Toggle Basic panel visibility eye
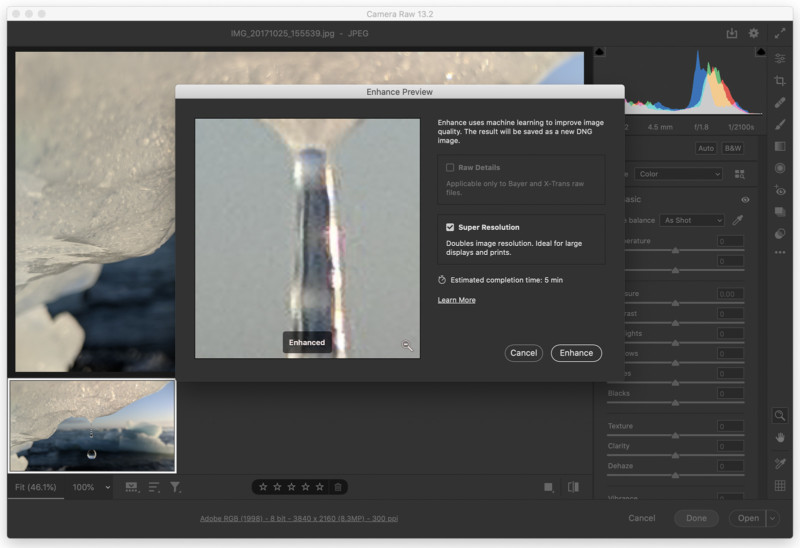 point(745,200)
